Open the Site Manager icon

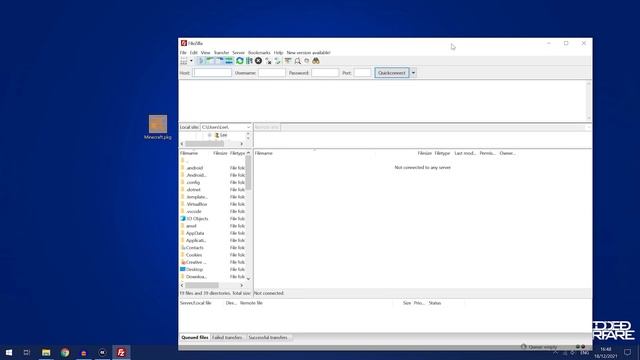coord(184,61)
